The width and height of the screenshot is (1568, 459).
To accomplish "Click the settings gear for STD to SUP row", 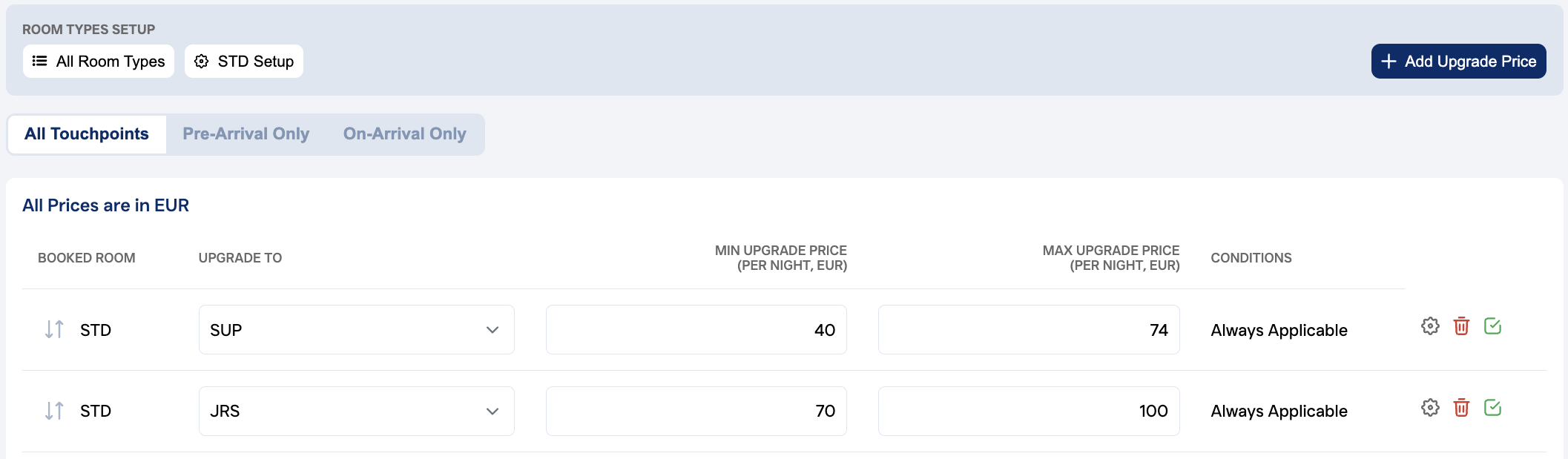I will [1430, 326].
